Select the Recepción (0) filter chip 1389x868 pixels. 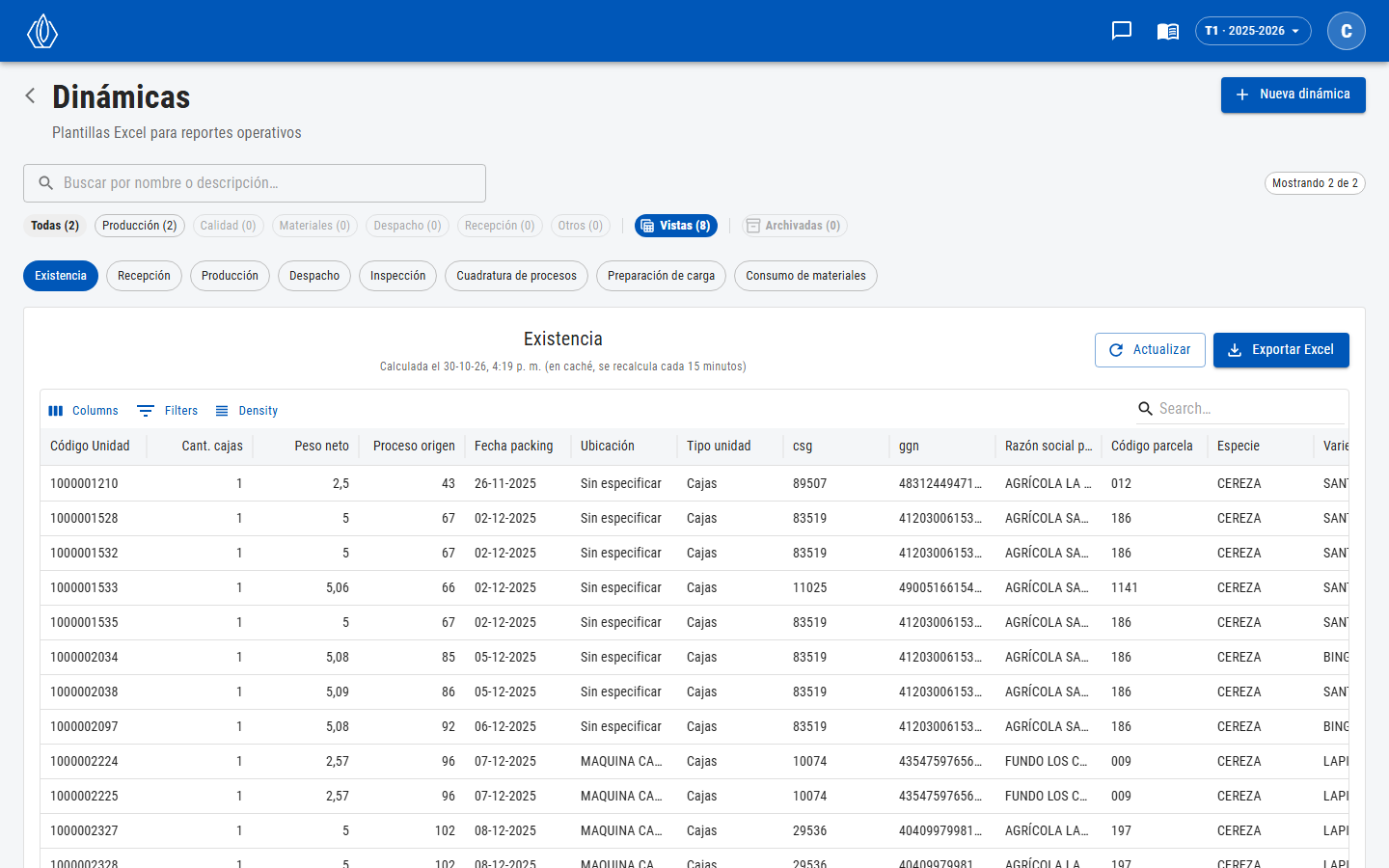pyautogui.click(x=500, y=226)
